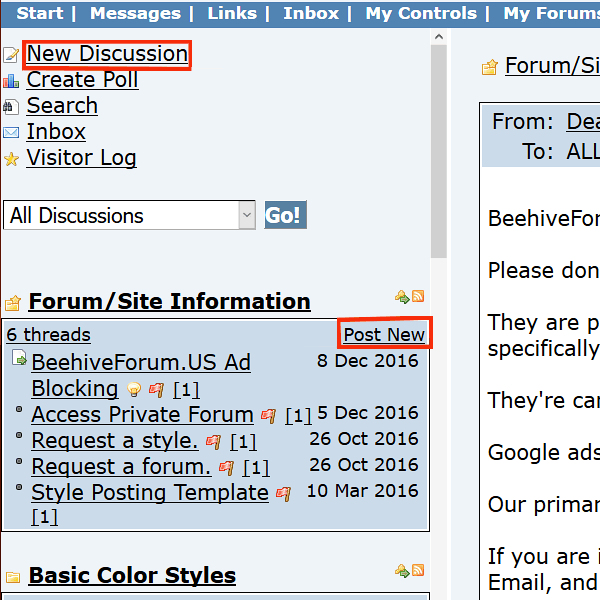This screenshot has width=600, height=600.
Task: Open My Controls in the top navigation
Action: click(x=421, y=13)
